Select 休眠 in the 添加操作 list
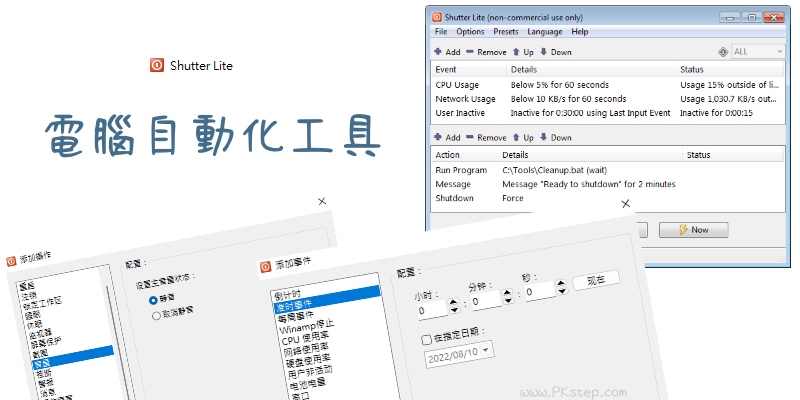800x400 pixels. pos(34,323)
